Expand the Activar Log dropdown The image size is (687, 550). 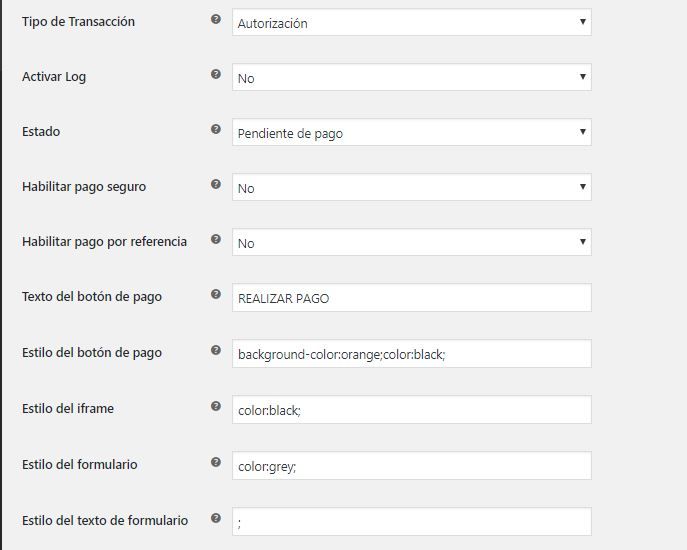point(412,77)
